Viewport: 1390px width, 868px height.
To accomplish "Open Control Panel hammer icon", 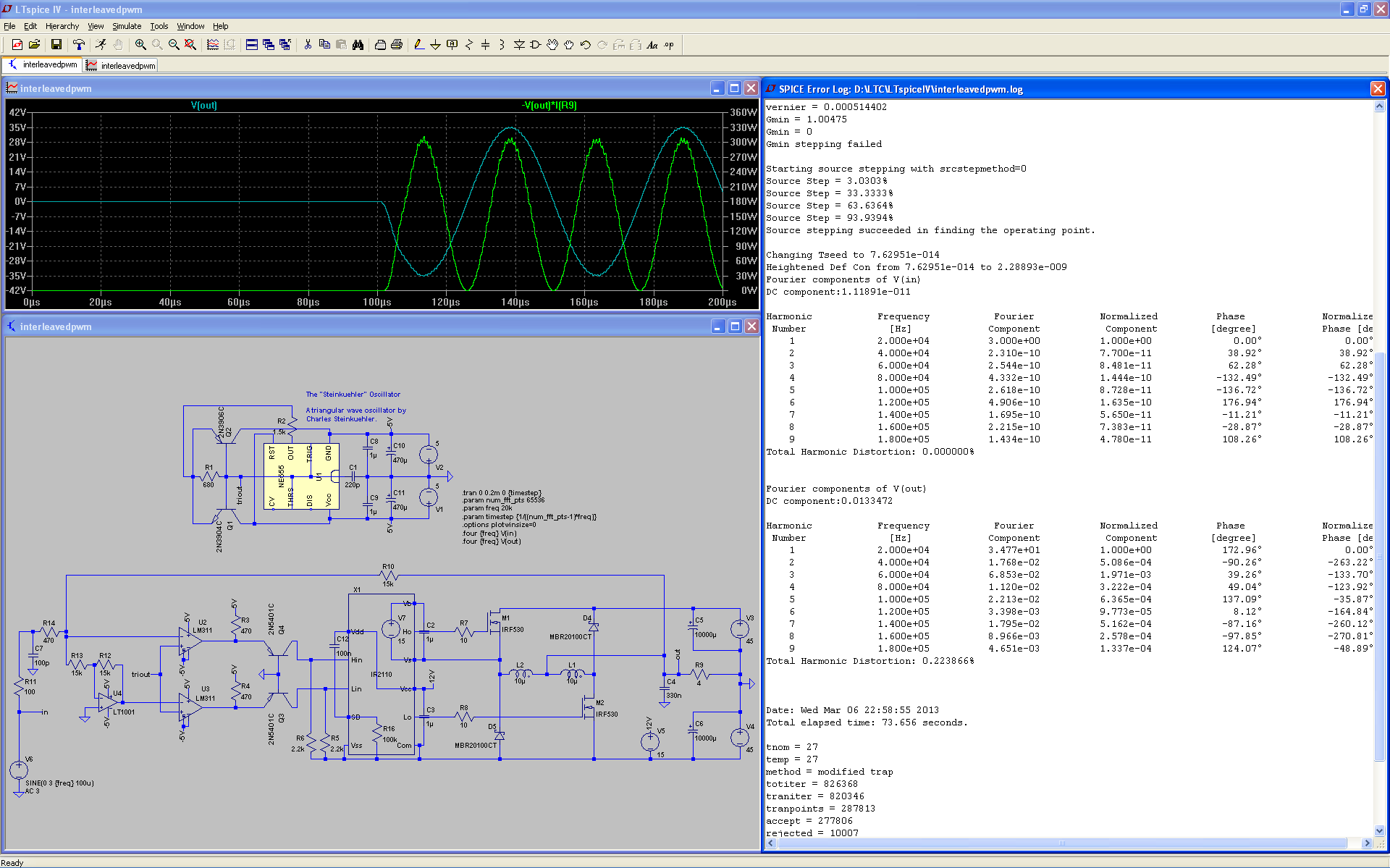I will [79, 45].
